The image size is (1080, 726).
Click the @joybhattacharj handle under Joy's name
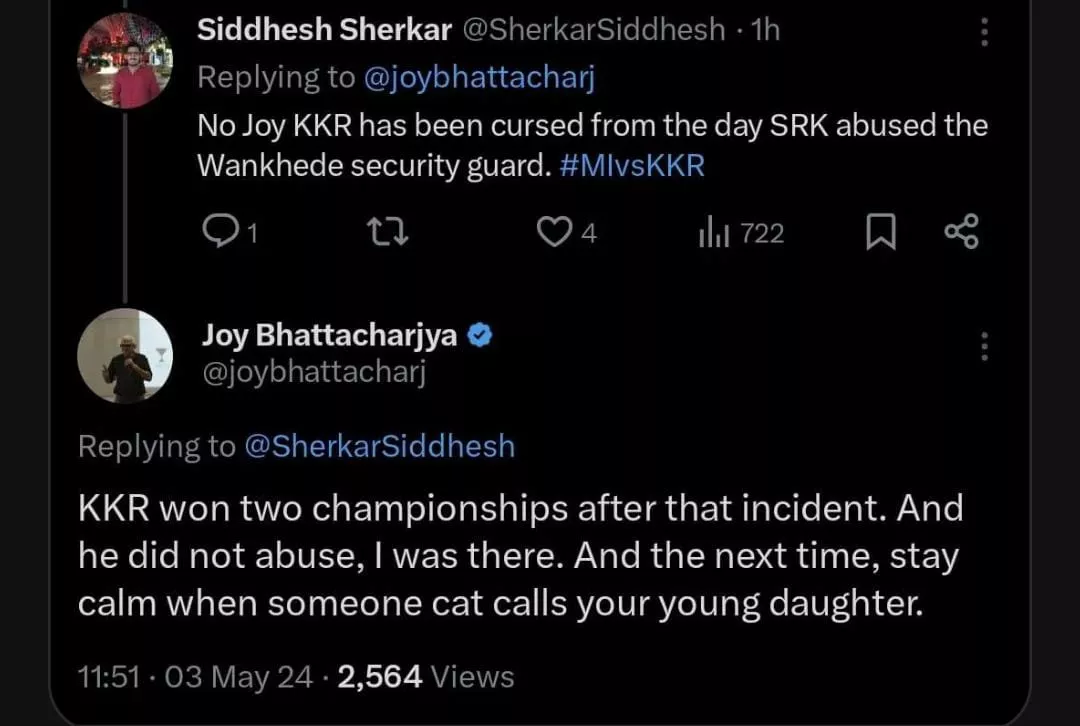[x=314, y=374]
